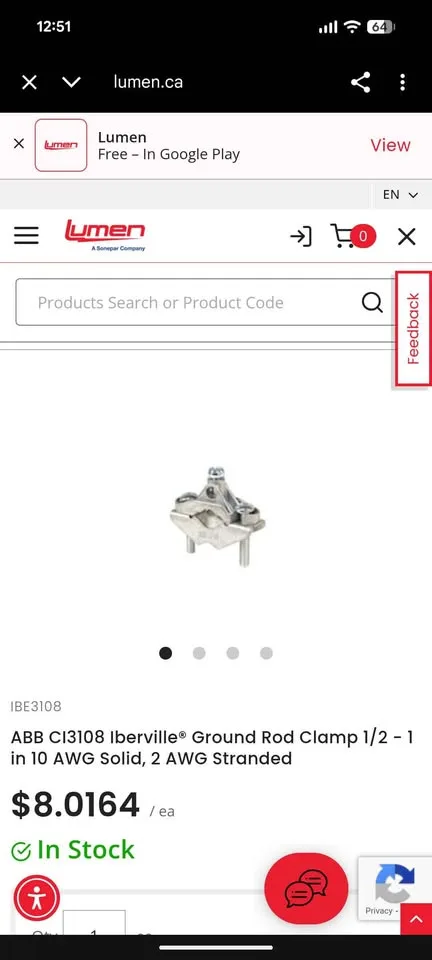Open the three-dot browser options menu
Viewport: 432px width, 960px height.
(x=402, y=82)
